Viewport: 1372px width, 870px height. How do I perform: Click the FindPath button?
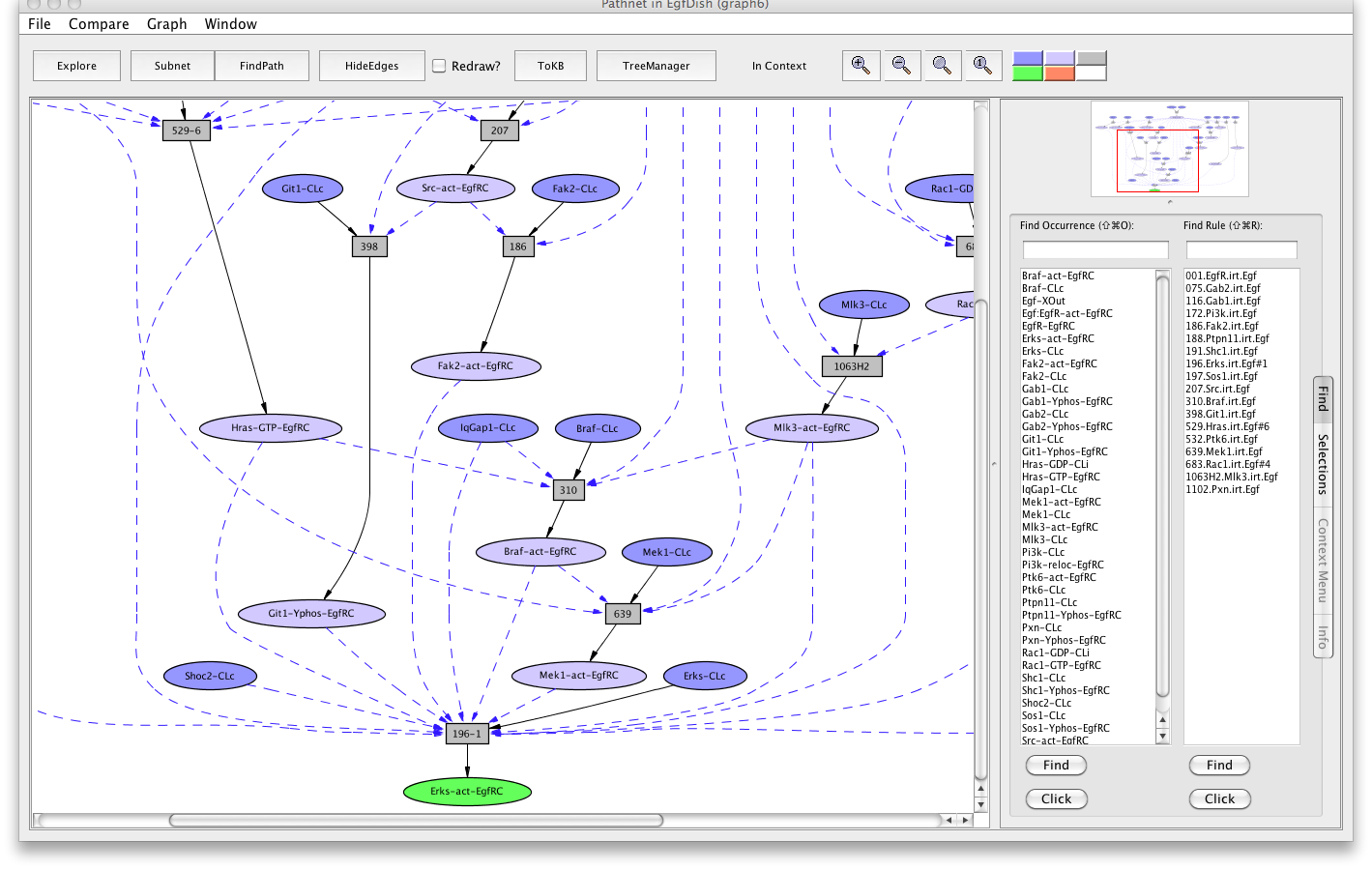262,66
